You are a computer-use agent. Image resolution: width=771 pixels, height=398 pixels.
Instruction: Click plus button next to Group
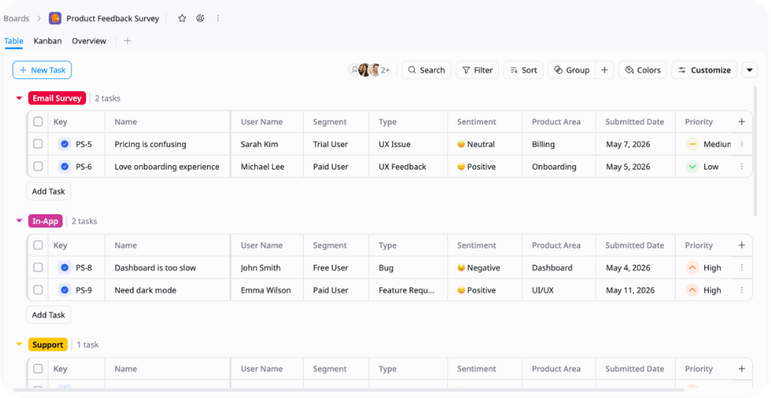(x=604, y=70)
